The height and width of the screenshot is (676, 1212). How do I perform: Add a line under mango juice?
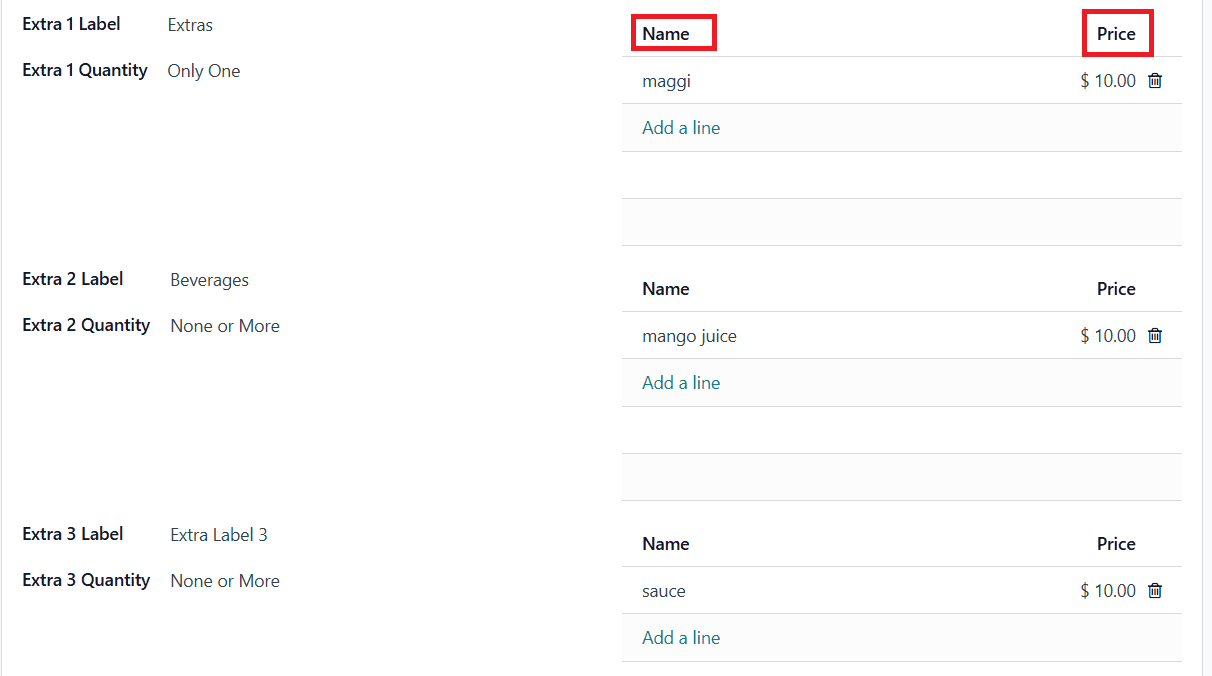pos(681,383)
